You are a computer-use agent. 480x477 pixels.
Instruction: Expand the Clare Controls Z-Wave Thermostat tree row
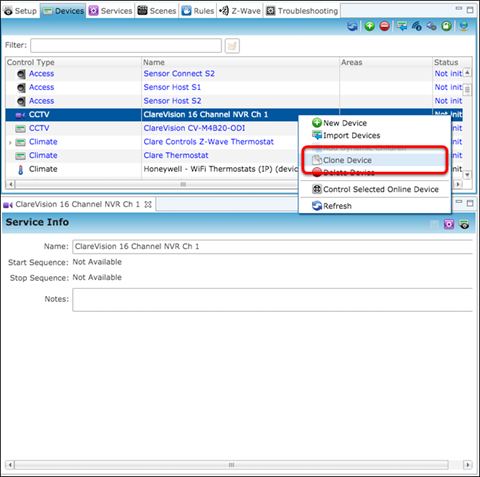tap(10, 143)
